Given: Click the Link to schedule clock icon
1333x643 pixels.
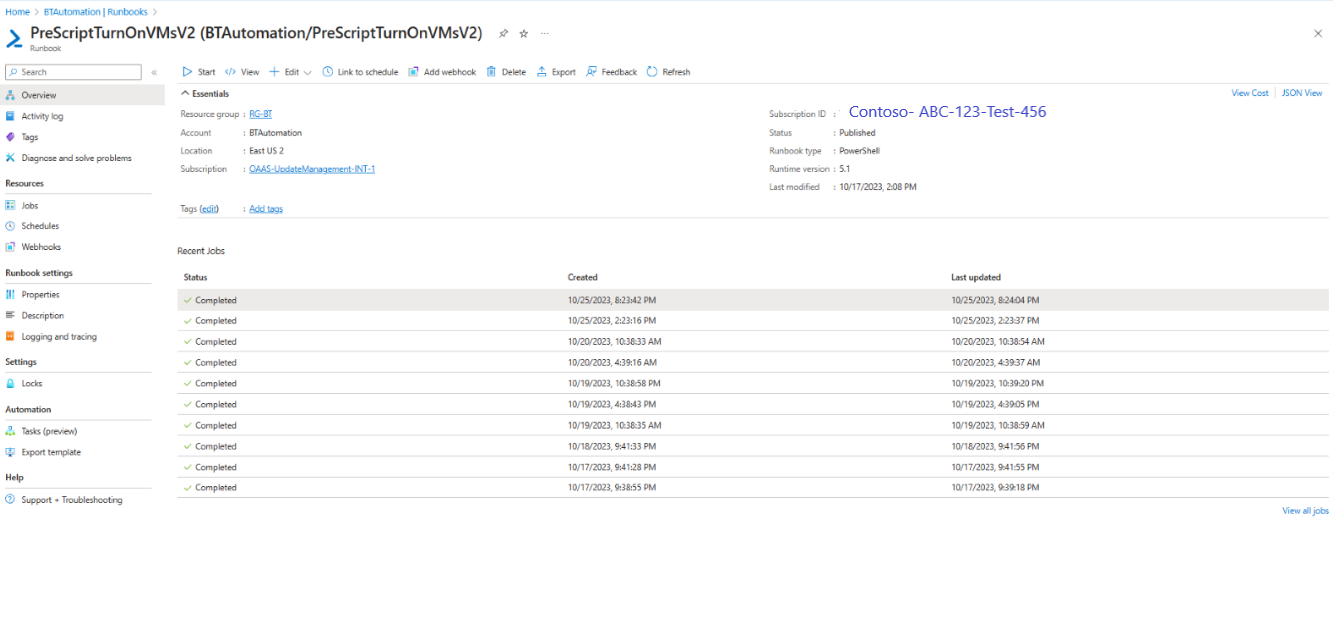Looking at the screenshot, I should 328,72.
